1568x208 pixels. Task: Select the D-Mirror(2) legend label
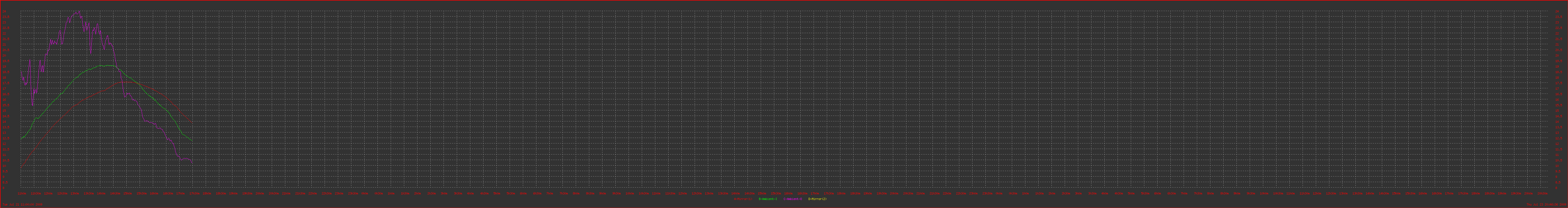click(x=817, y=199)
